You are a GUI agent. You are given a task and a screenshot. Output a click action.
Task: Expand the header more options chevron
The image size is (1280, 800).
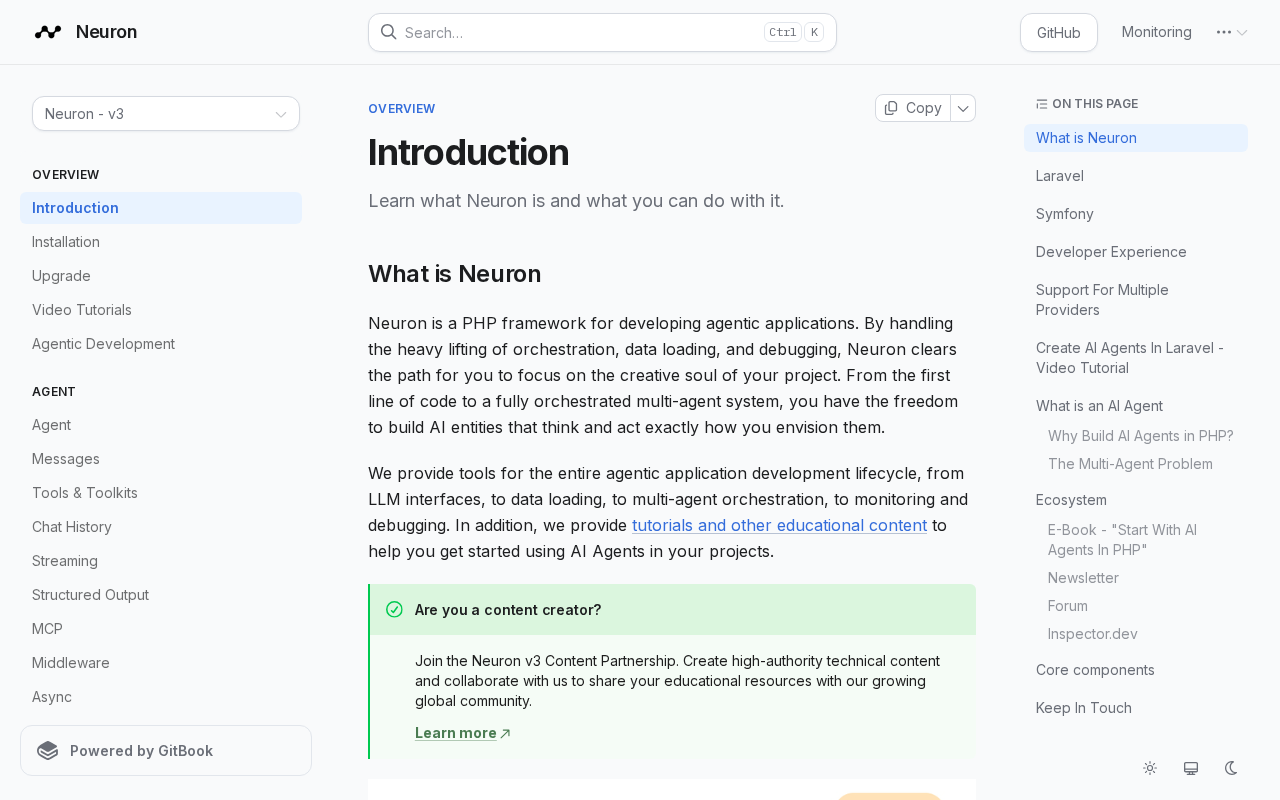click(x=1242, y=32)
